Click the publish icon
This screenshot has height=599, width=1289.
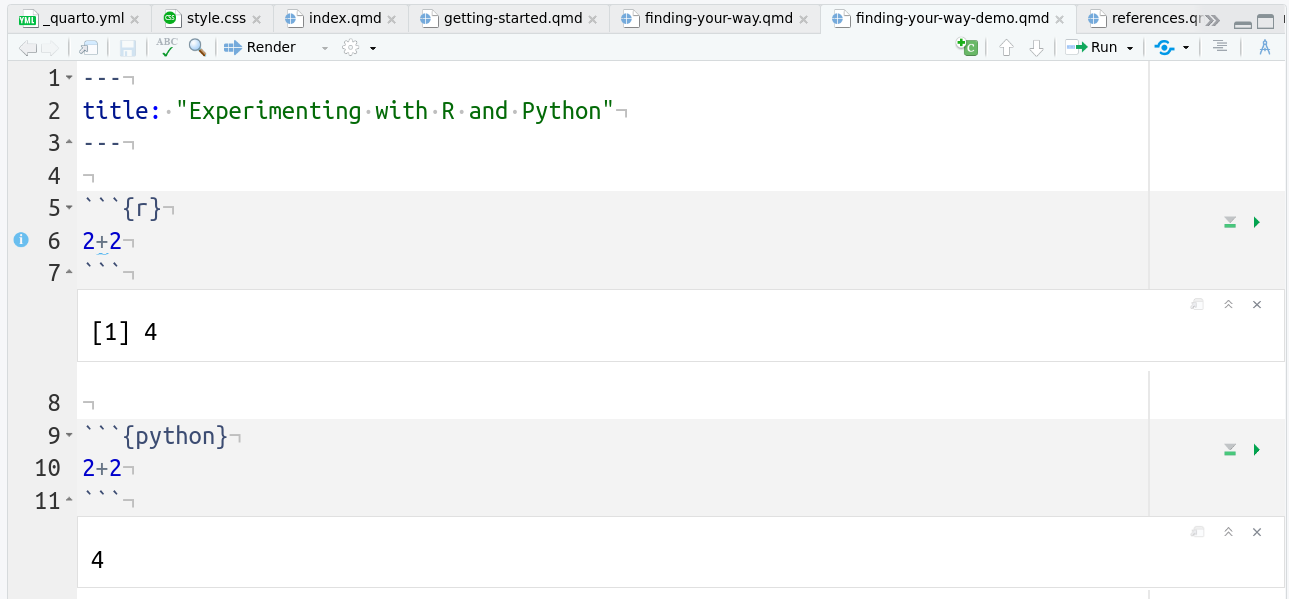point(1164,47)
